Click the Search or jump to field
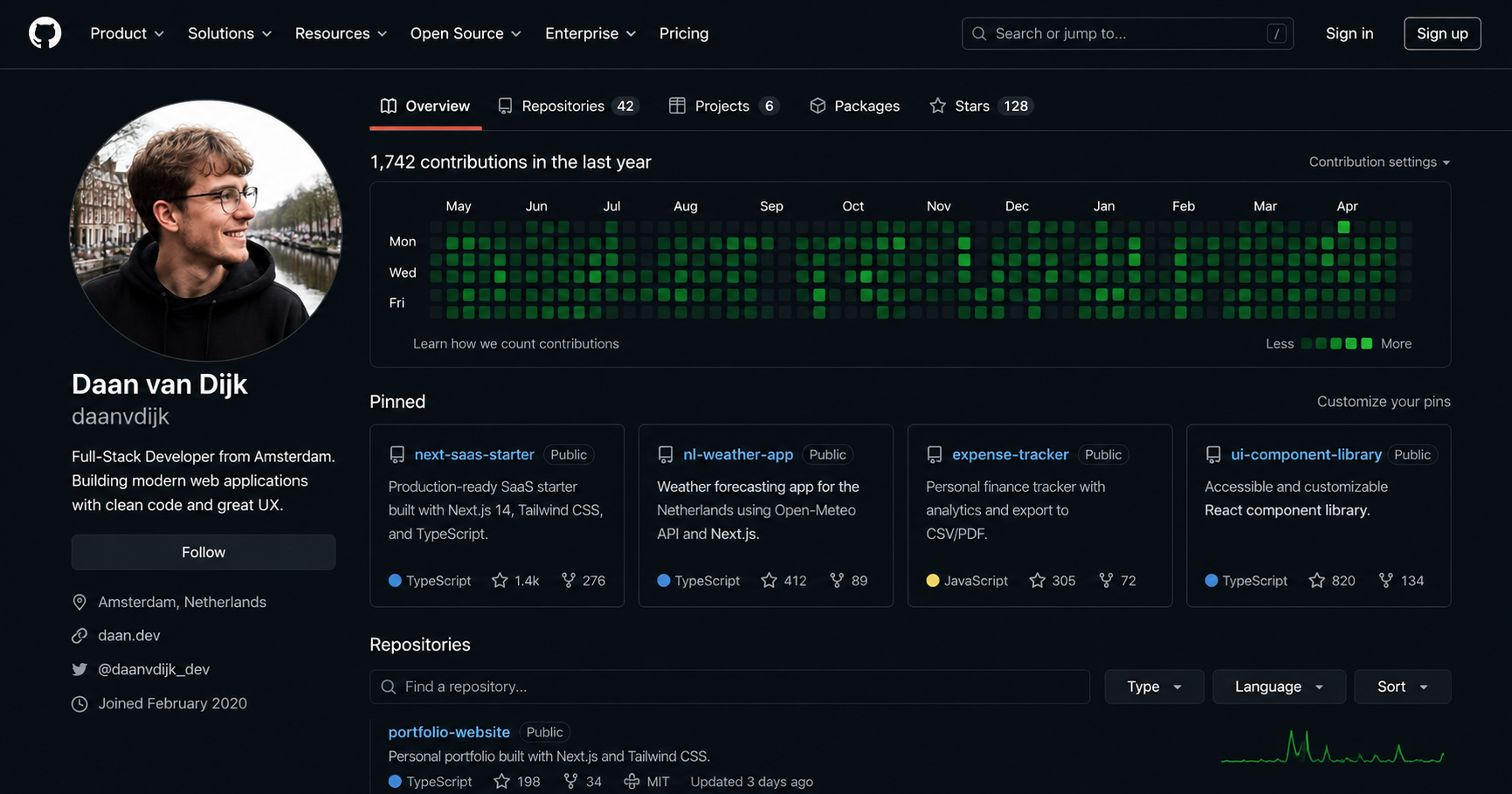Viewport: 1512px width, 794px height. pos(1128,33)
